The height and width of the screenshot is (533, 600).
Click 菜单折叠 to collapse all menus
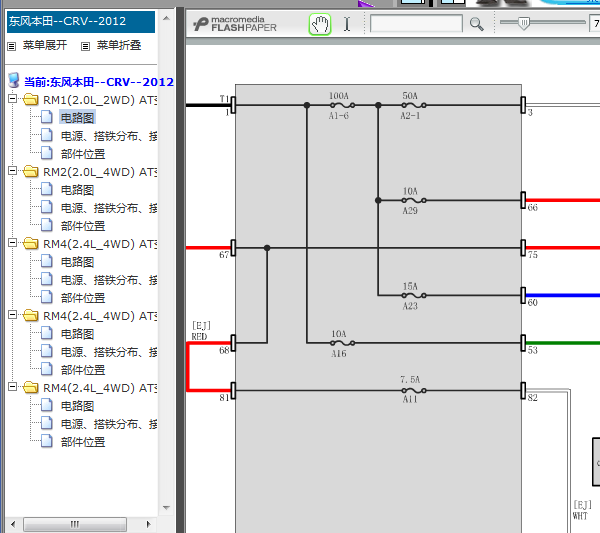pyautogui.click(x=119, y=45)
